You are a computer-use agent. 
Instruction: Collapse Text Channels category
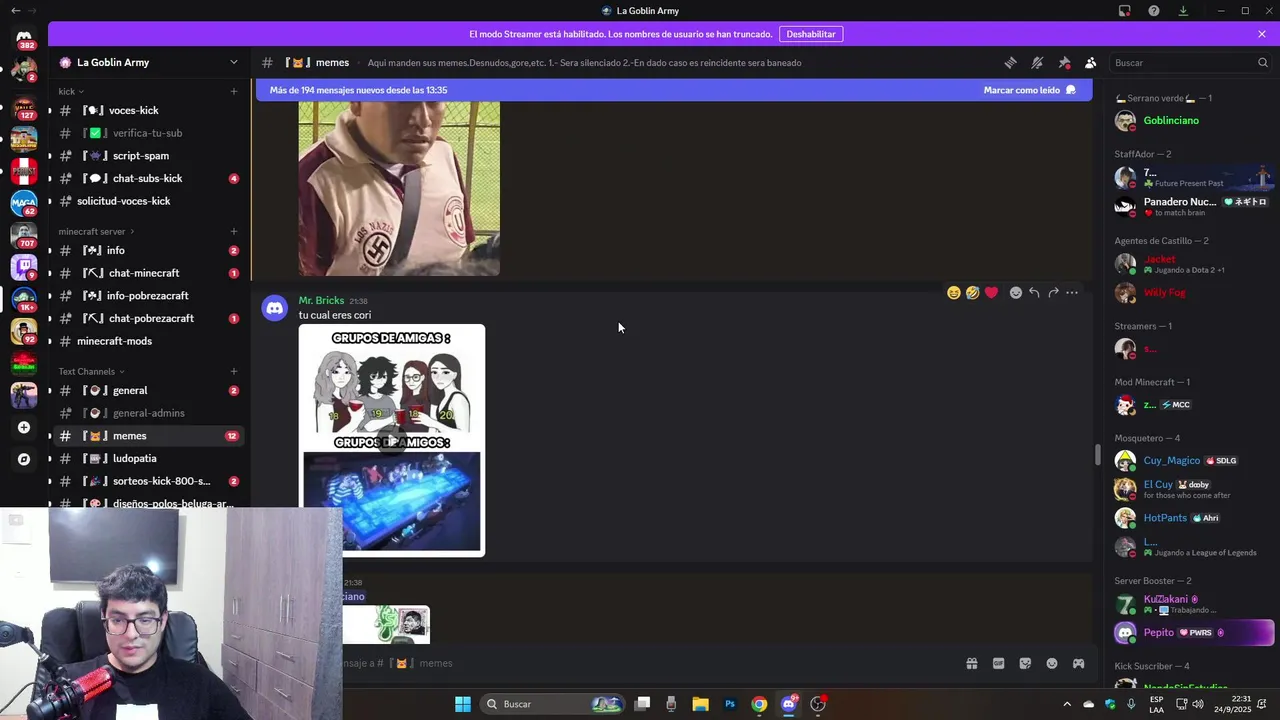[x=90, y=371]
